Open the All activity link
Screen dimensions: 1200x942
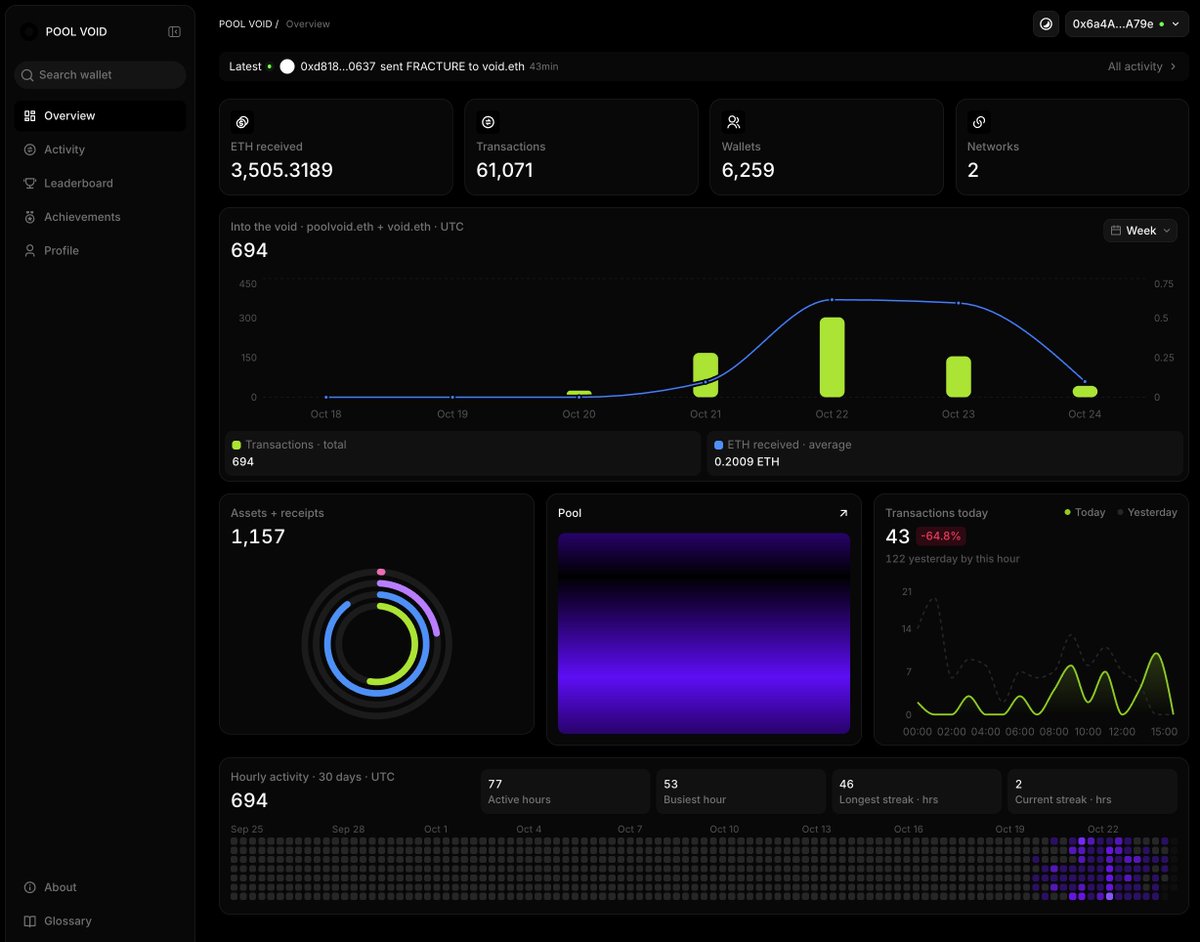1142,67
